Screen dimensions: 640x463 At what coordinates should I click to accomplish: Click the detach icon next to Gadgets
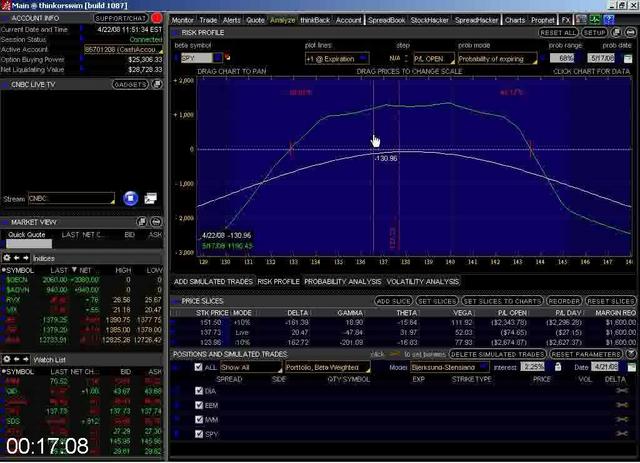pos(157,85)
